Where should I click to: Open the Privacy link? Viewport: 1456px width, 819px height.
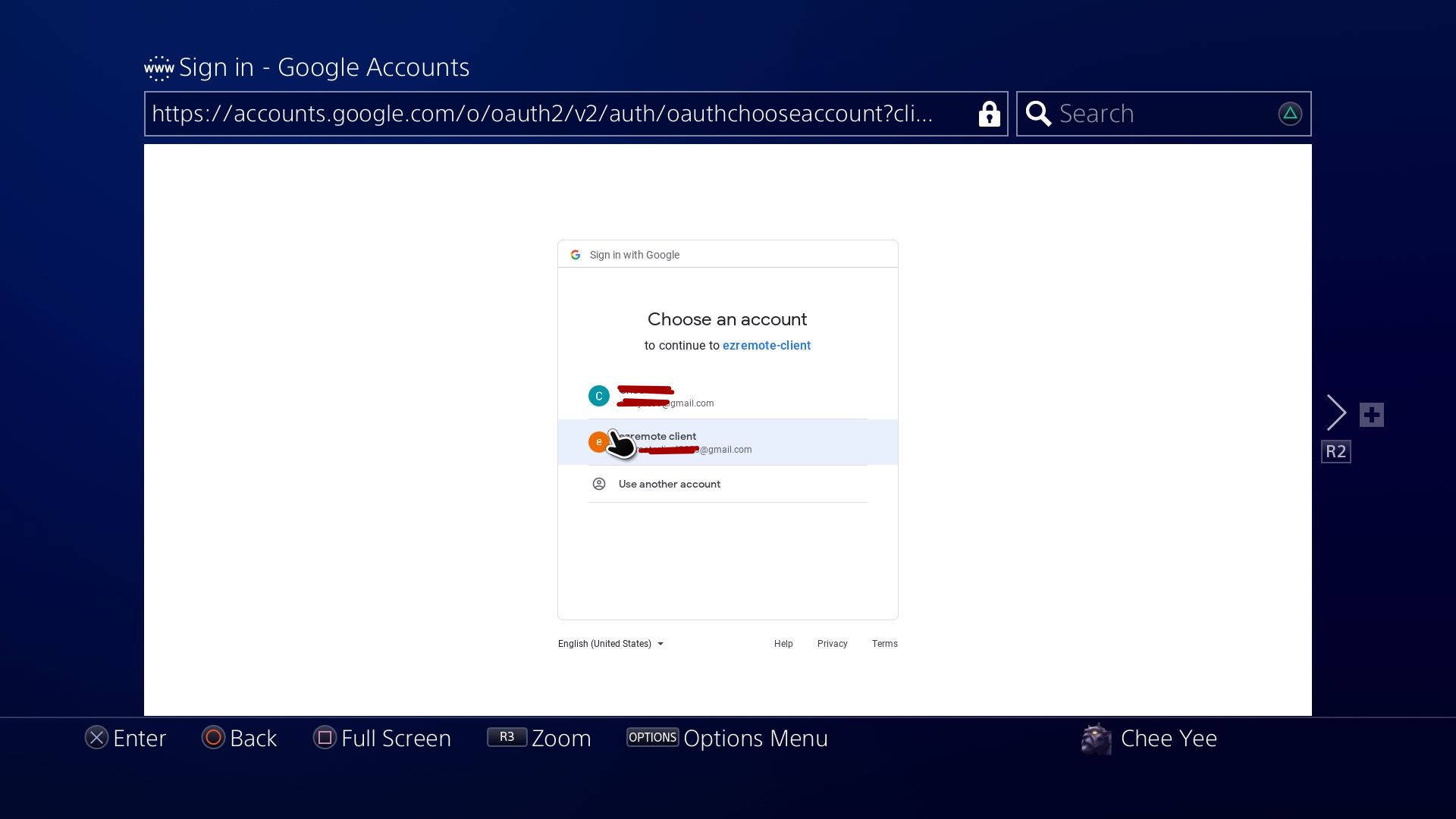tap(833, 644)
